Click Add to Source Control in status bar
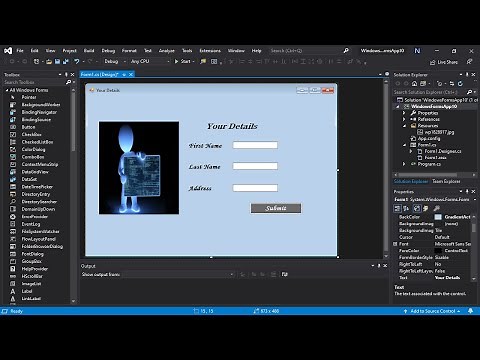Viewport: 480px width, 360px height. coord(432,311)
